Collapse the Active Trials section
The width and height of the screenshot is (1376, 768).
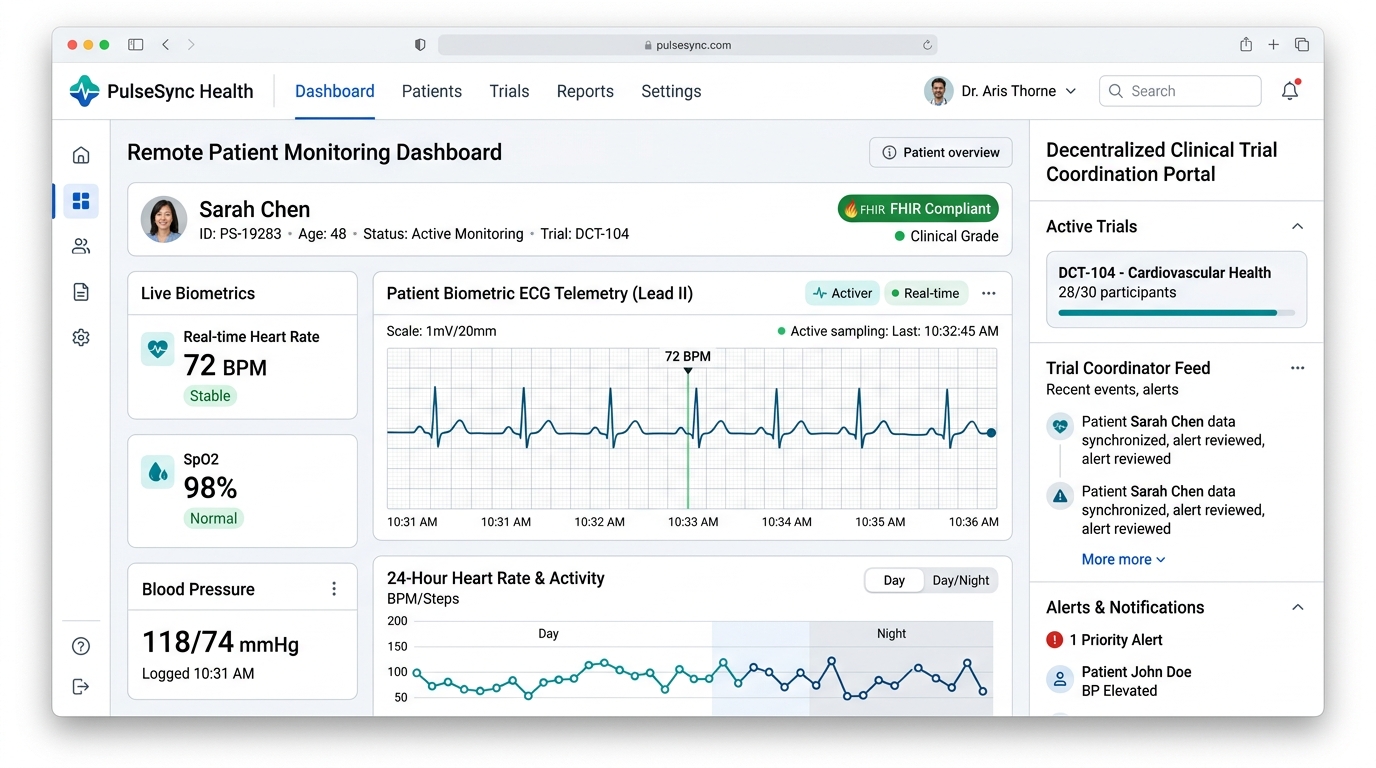pos(1297,227)
